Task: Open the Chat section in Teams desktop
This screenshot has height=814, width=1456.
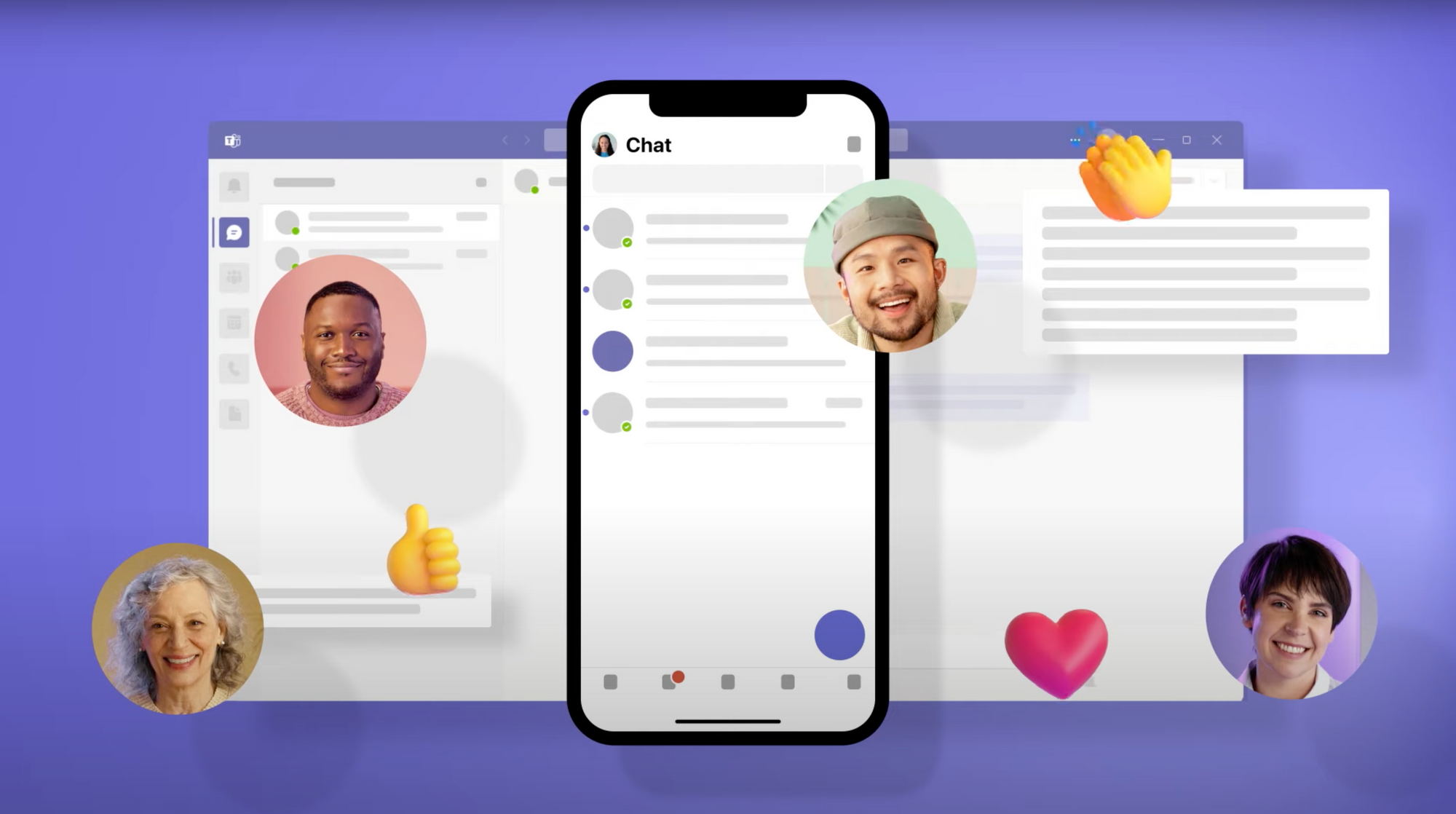Action: point(233,231)
